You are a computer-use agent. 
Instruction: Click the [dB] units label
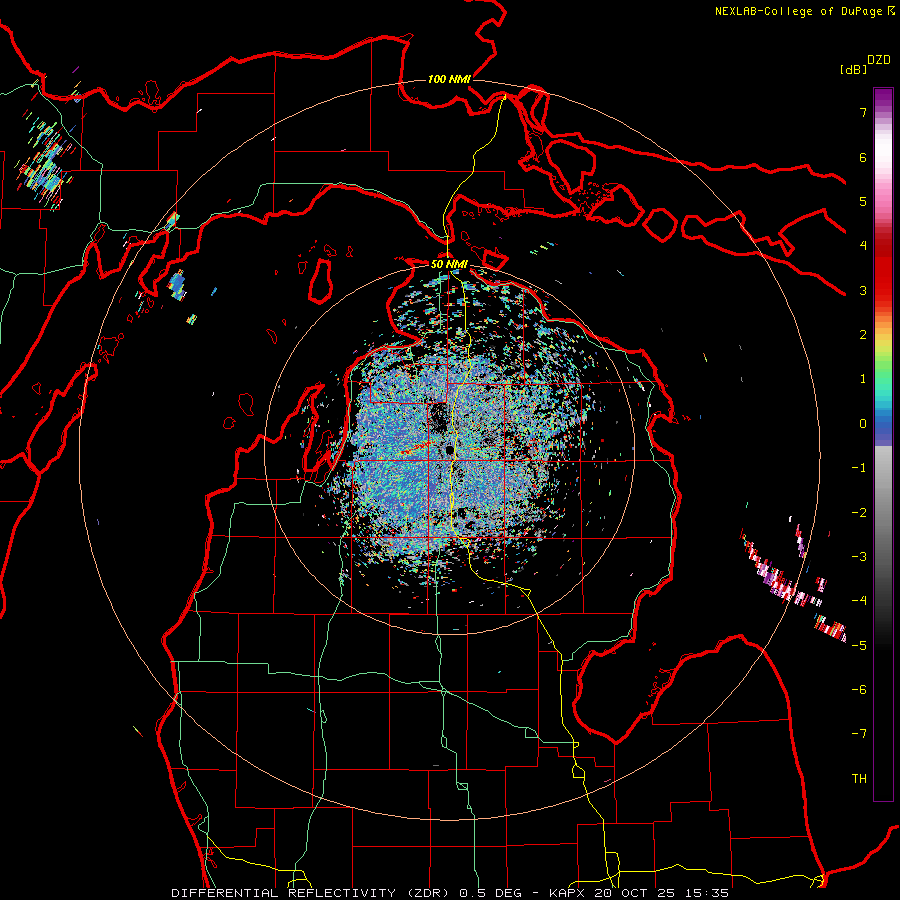coord(853,69)
